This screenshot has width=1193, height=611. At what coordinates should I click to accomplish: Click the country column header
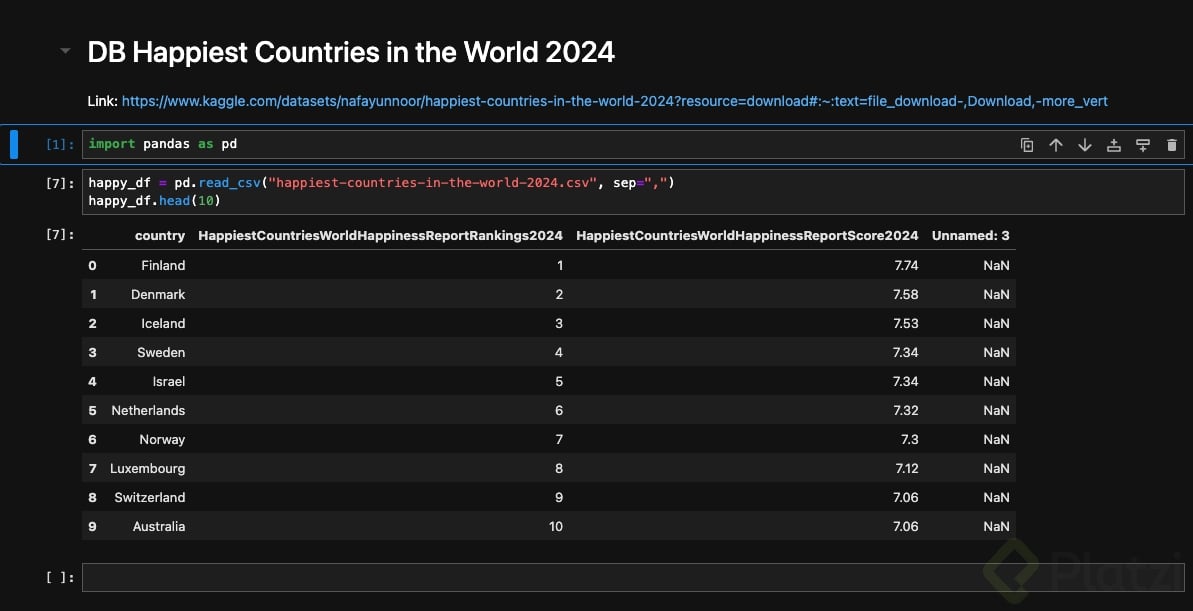coord(160,236)
